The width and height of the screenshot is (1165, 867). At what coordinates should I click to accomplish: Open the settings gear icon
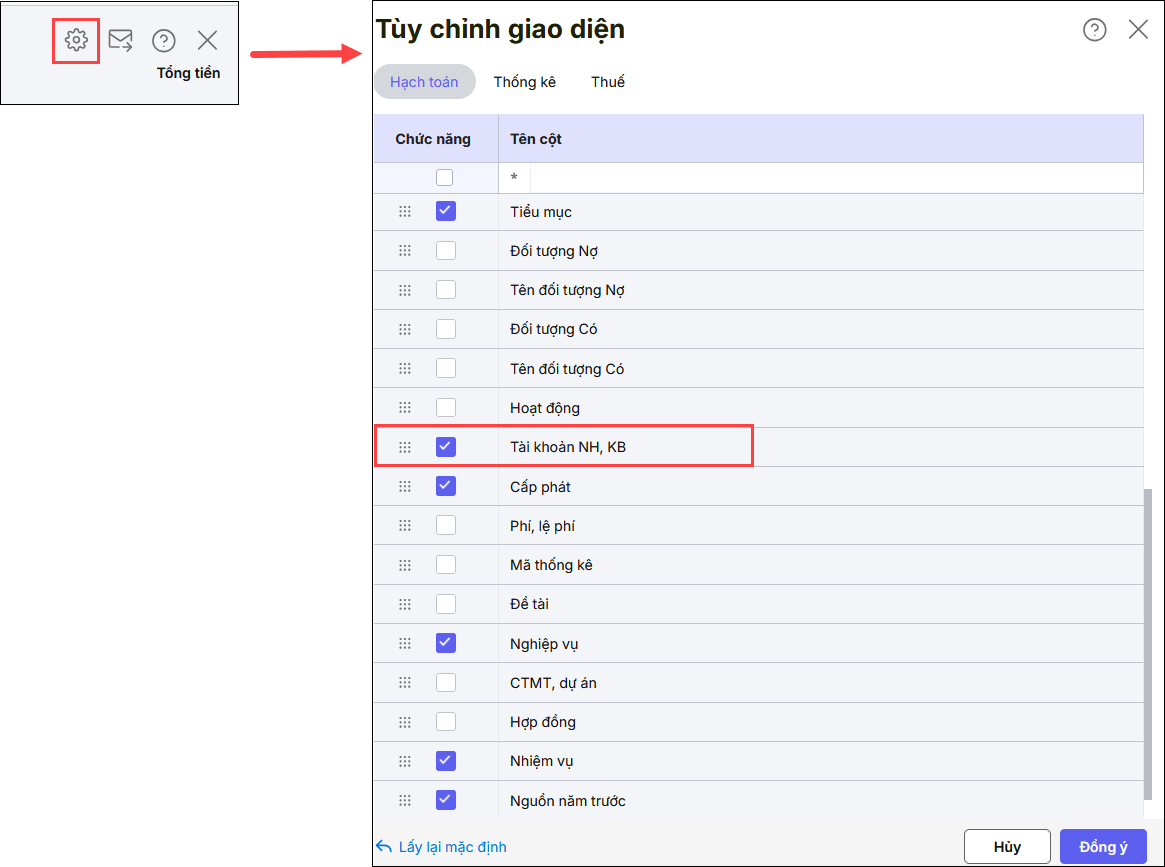[x=76, y=39]
